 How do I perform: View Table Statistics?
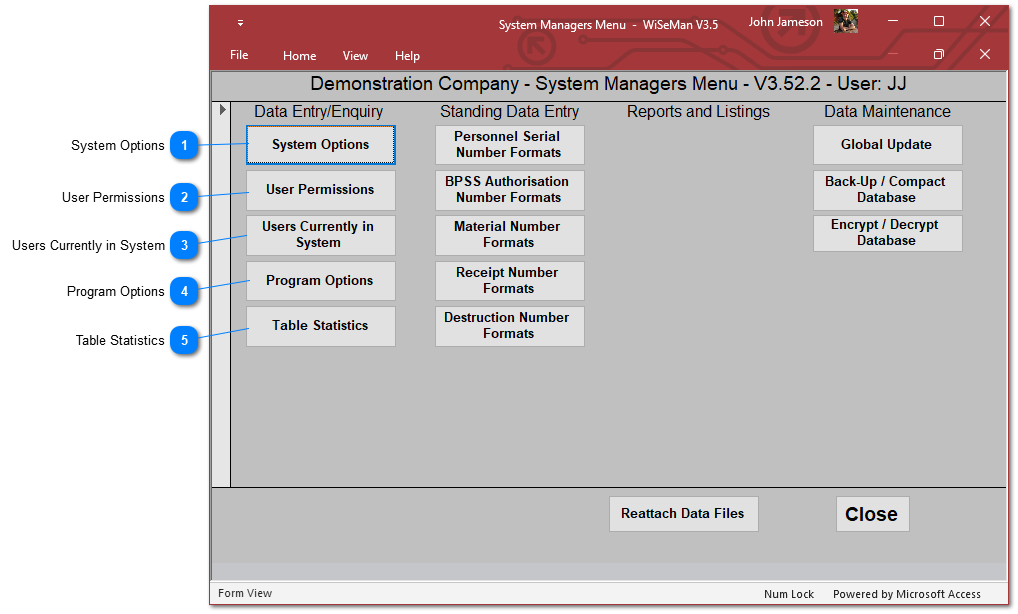point(321,326)
